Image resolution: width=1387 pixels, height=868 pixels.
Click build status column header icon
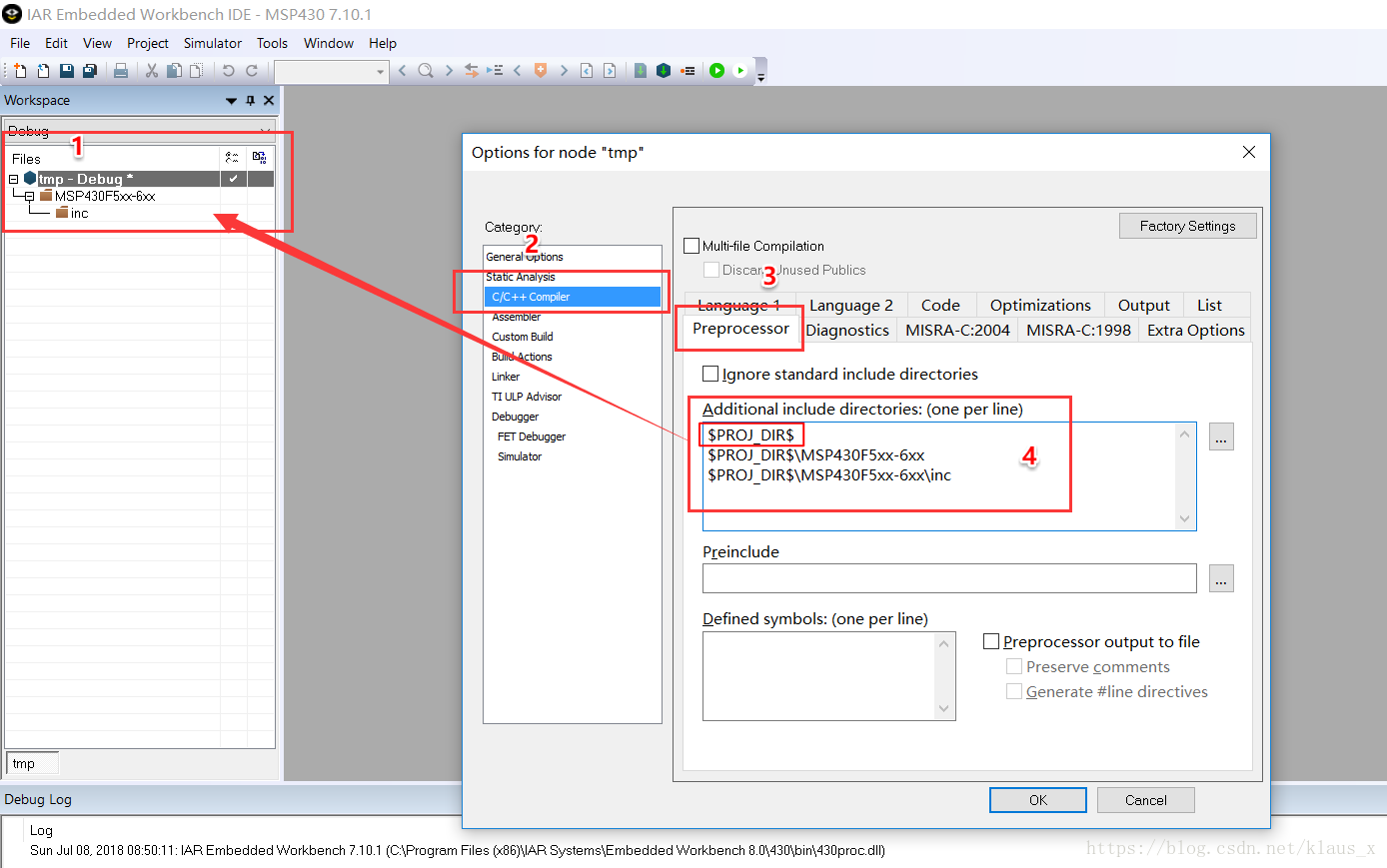pos(232,158)
